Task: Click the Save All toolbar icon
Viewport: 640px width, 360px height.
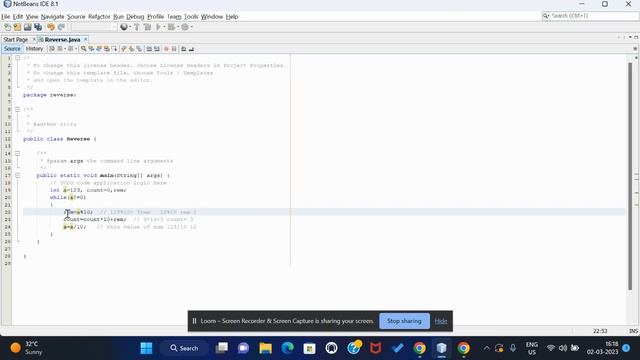Action: [38, 27]
